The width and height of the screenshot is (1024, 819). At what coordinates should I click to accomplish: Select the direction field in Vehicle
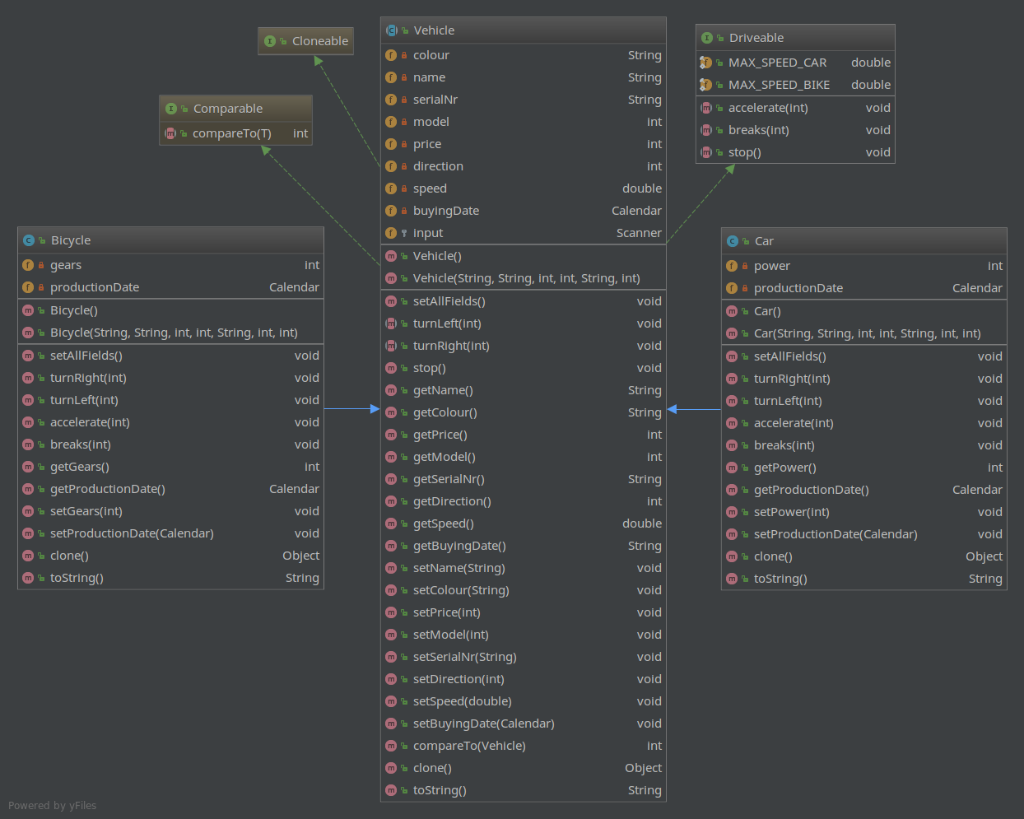[x=523, y=167]
